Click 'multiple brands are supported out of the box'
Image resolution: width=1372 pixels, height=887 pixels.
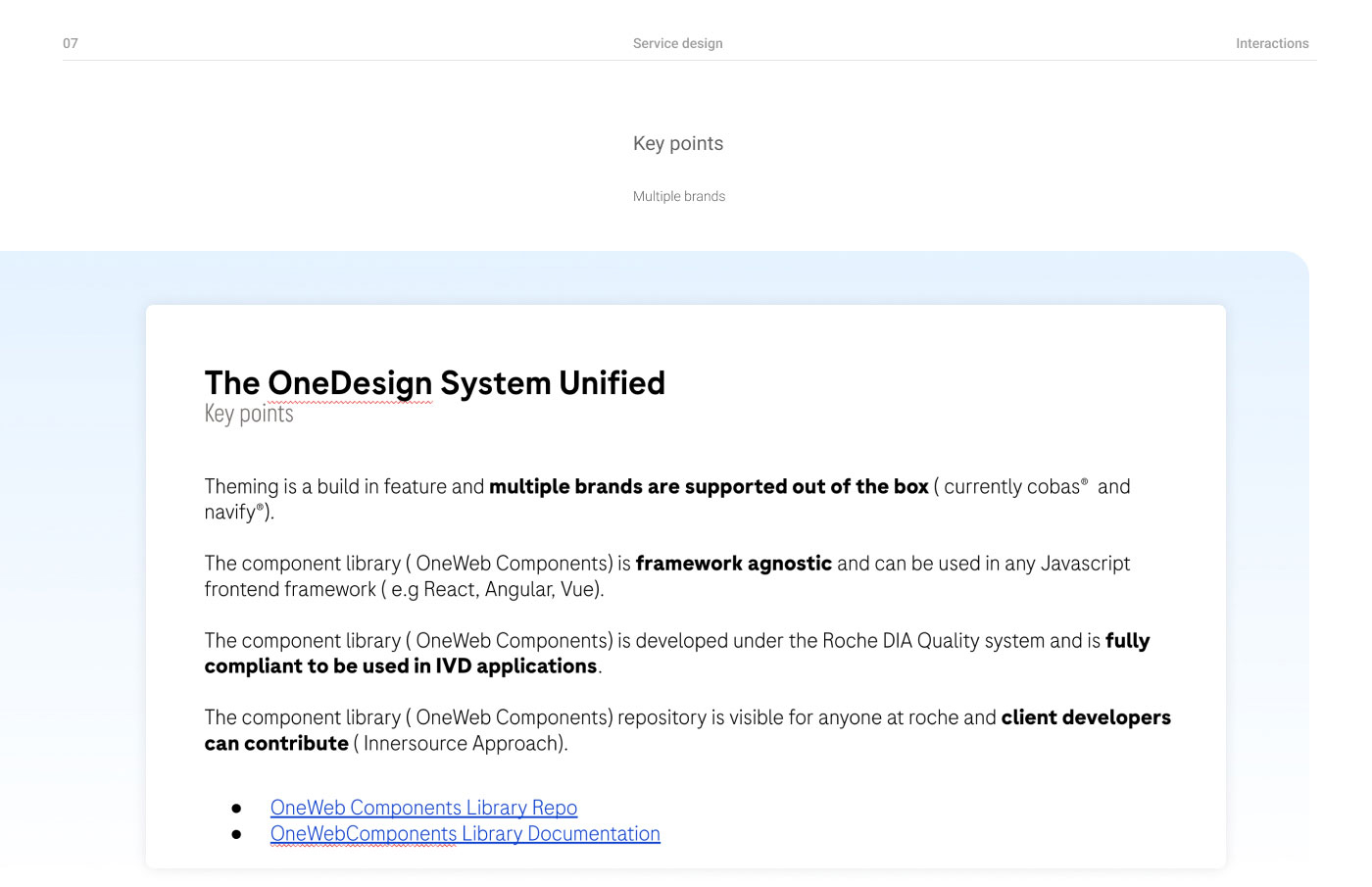tap(709, 487)
